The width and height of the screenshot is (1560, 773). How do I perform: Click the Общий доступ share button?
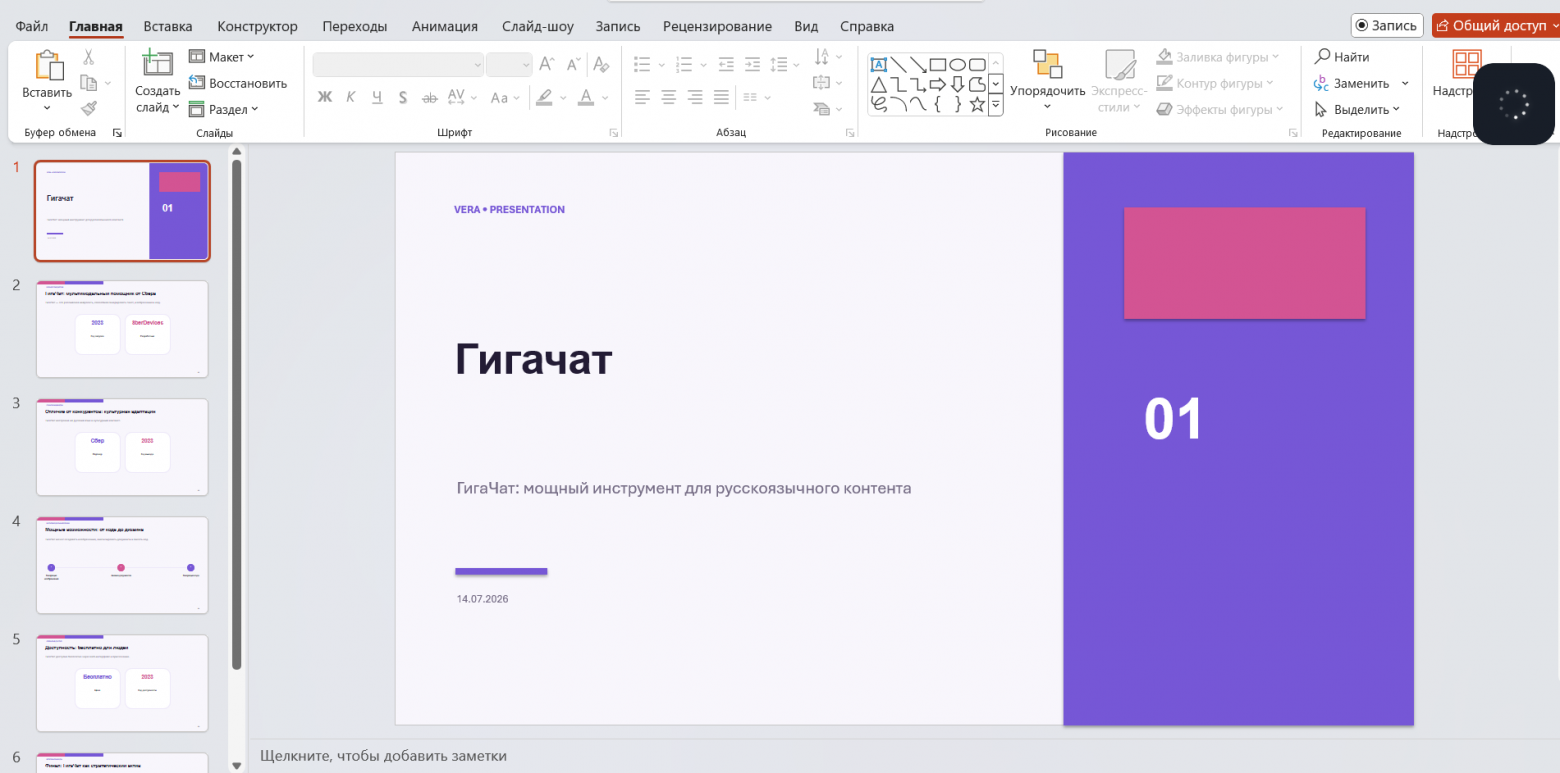coord(1494,26)
